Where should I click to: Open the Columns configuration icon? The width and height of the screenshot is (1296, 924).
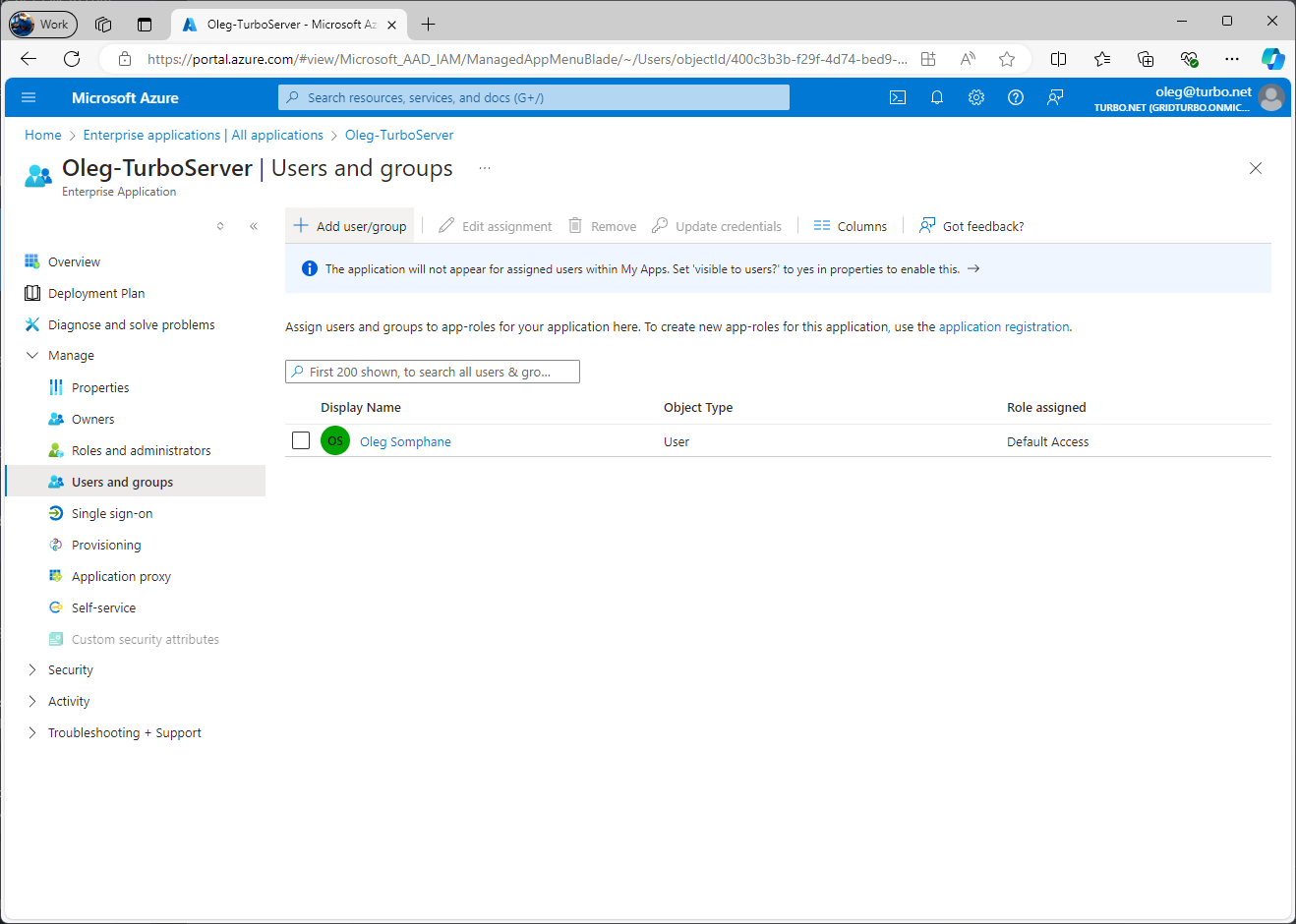822,225
